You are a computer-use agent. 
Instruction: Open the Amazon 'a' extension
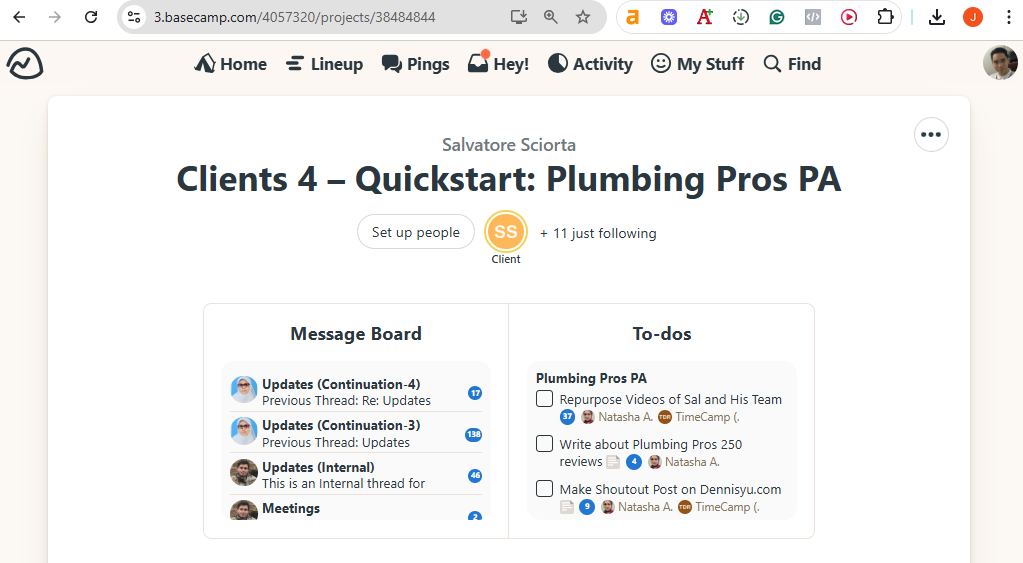632,17
